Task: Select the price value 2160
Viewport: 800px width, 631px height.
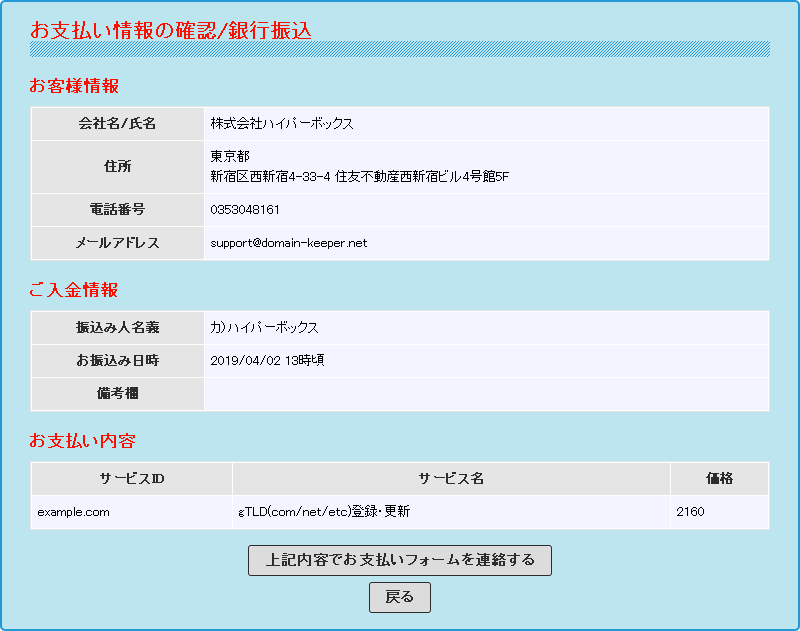Action: pos(690,512)
